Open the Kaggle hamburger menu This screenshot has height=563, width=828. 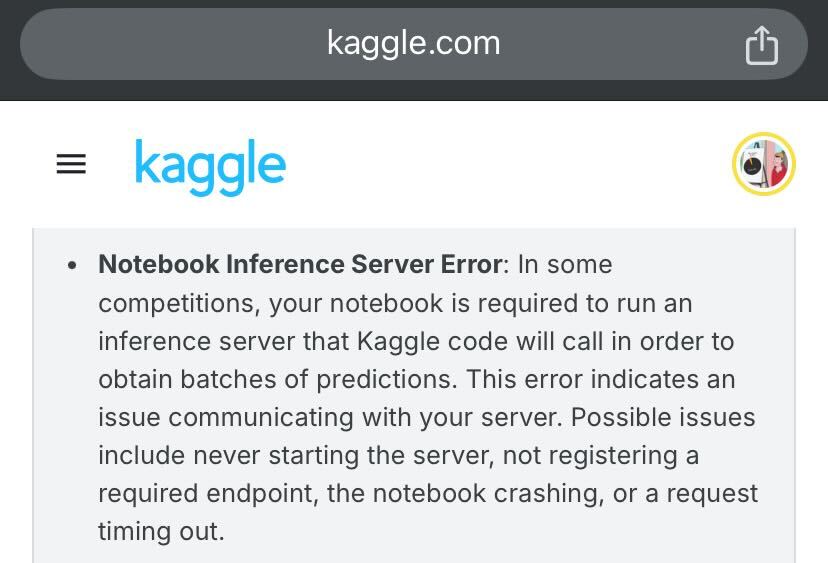[71, 164]
